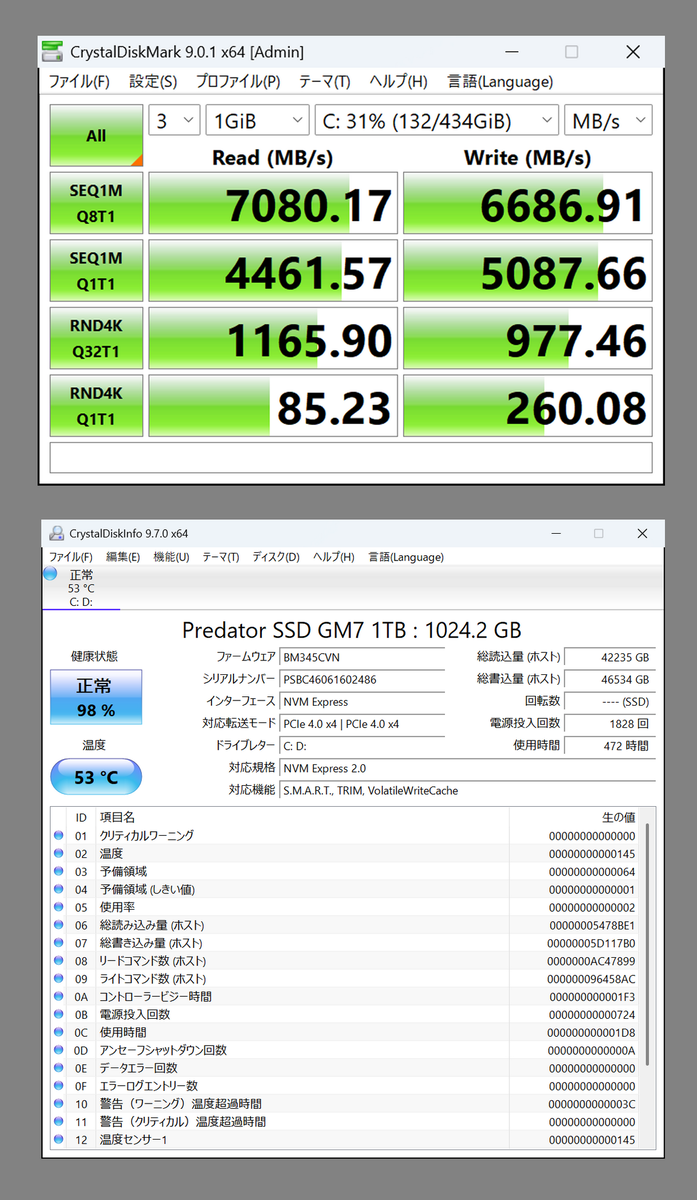Open 言語(Language) menu in CrystalDiskMark

point(499,82)
